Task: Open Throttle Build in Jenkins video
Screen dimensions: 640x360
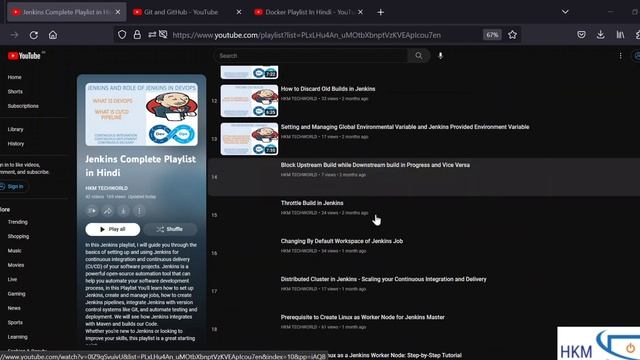Action: (x=312, y=203)
